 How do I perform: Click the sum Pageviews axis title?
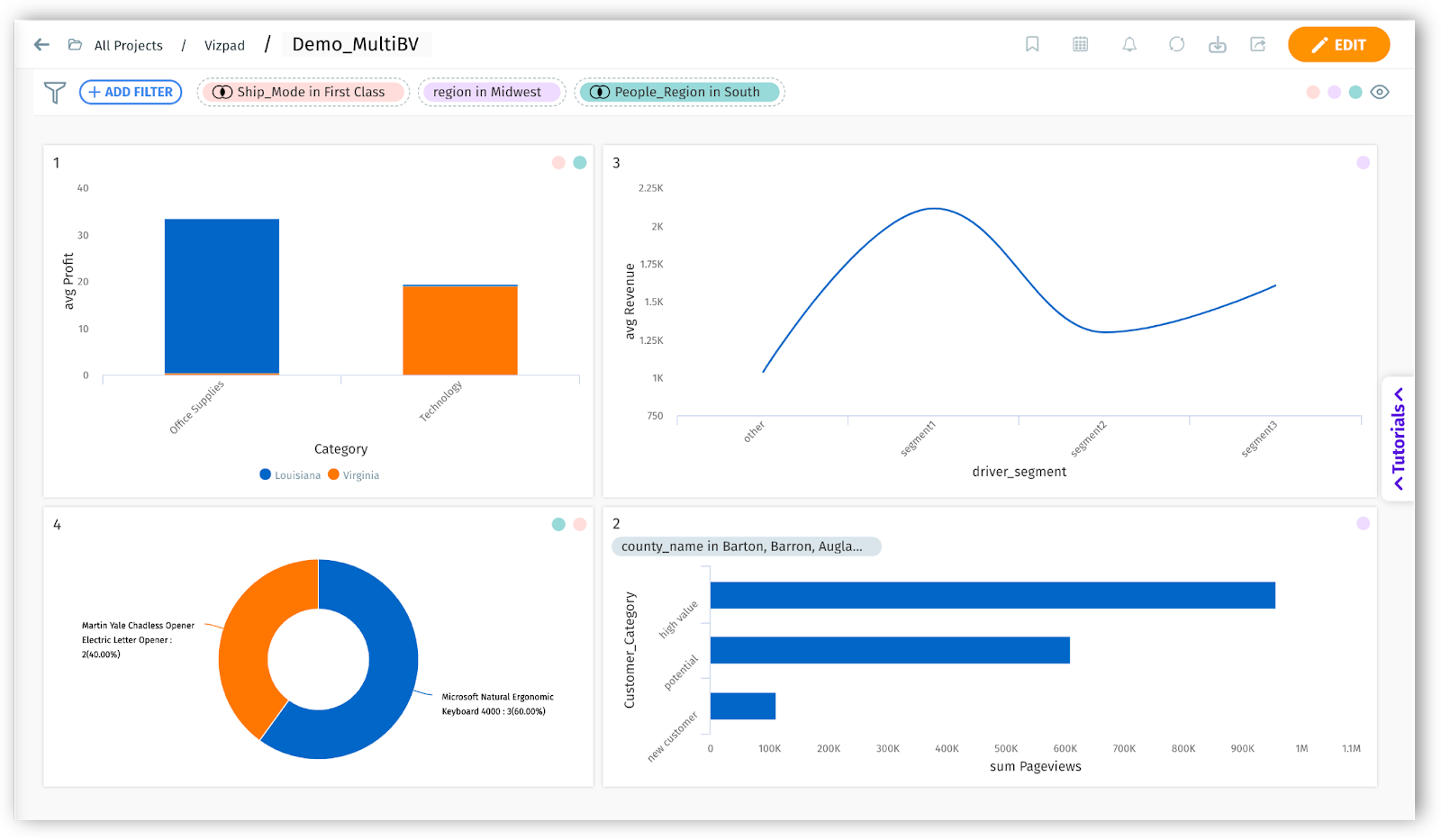[x=1035, y=767]
